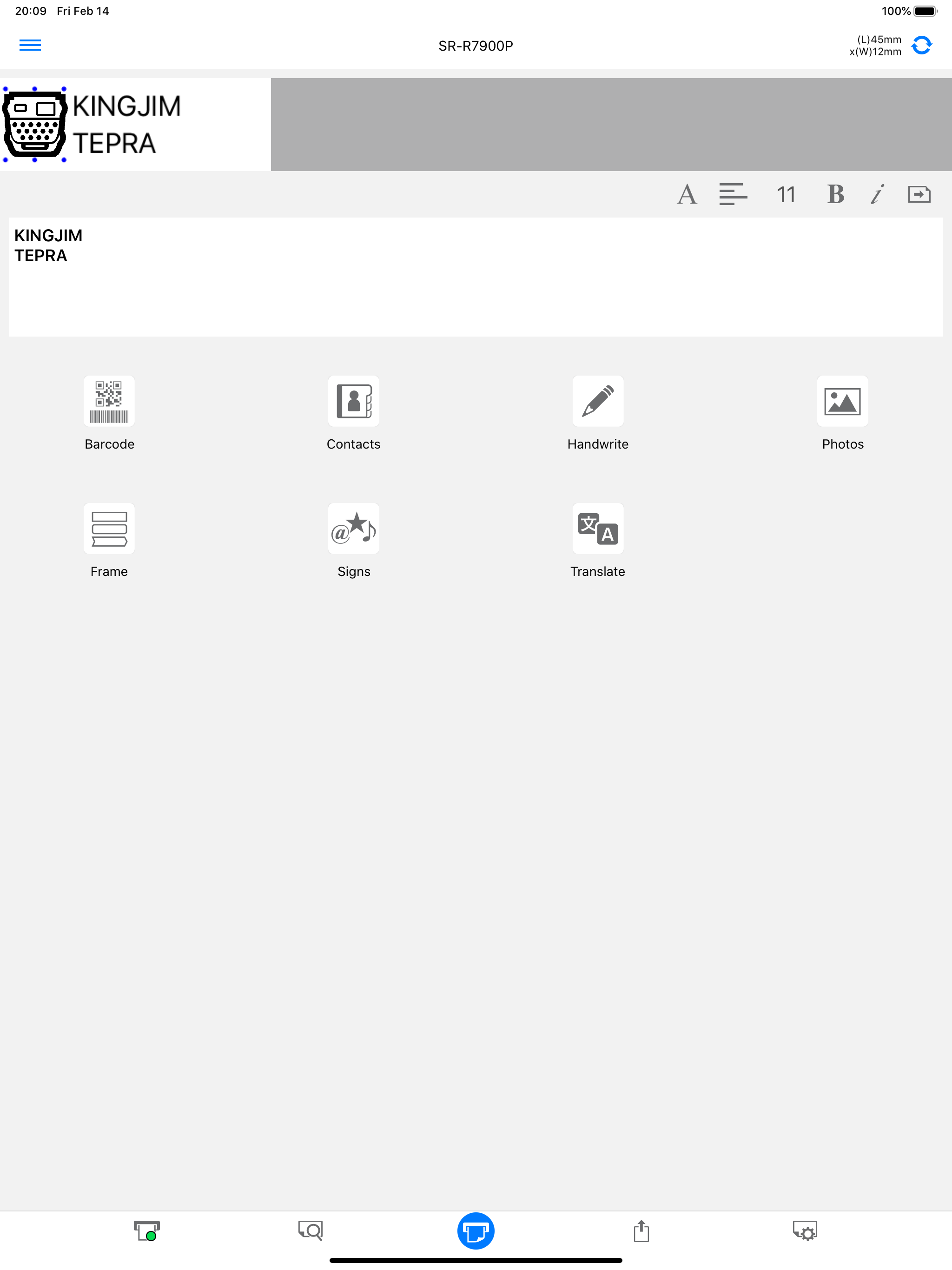Open the font selection tool

(x=687, y=195)
